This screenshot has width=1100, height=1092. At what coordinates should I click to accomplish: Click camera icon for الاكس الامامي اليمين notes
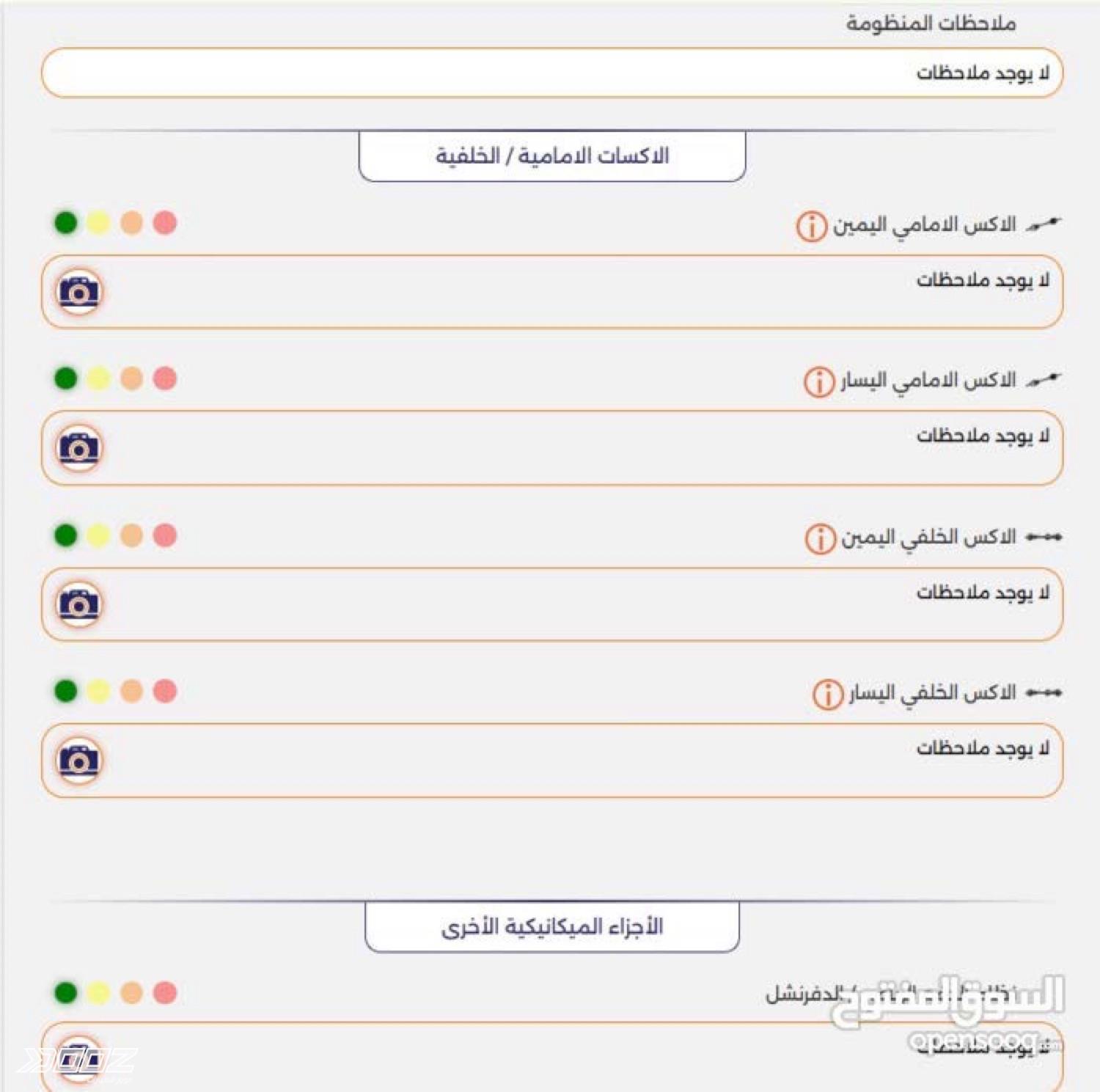tap(79, 293)
